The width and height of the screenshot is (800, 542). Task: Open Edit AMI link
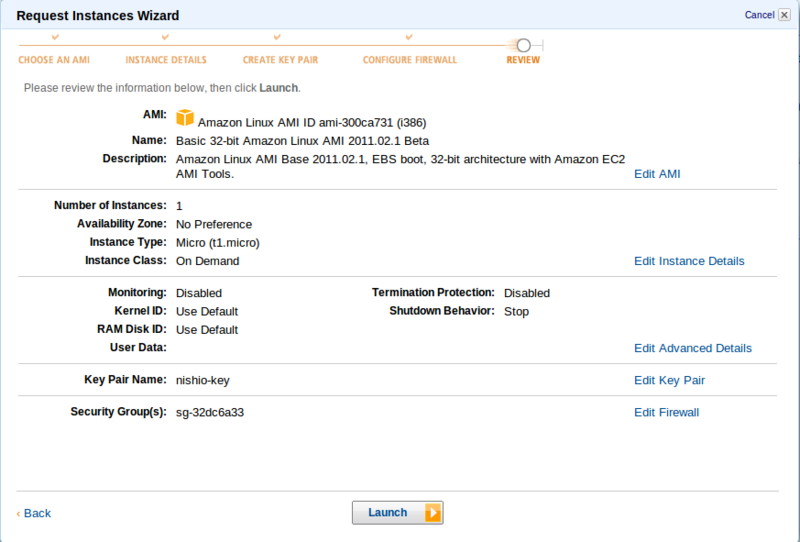click(657, 174)
